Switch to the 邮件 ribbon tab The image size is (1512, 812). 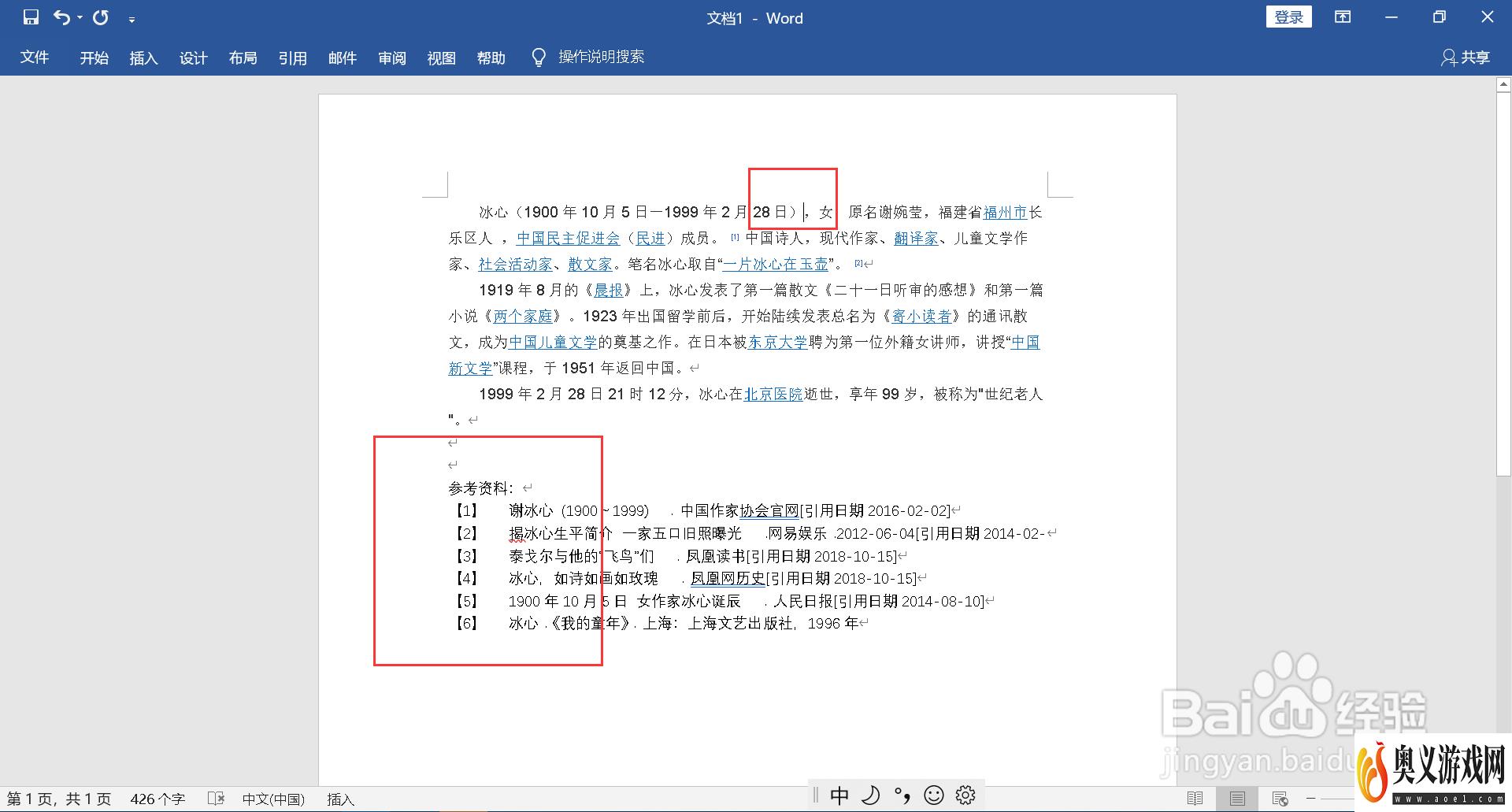pos(343,57)
